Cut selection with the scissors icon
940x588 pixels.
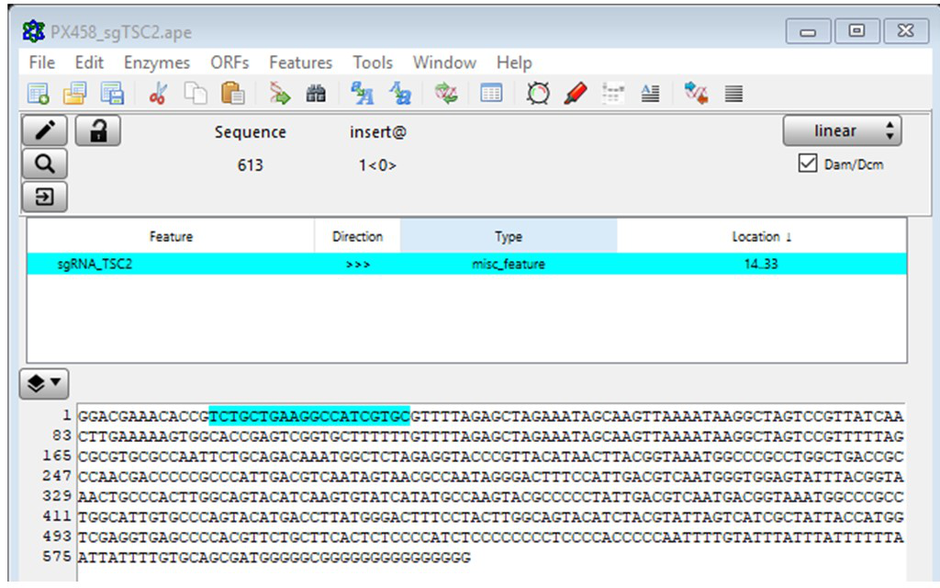click(x=158, y=94)
